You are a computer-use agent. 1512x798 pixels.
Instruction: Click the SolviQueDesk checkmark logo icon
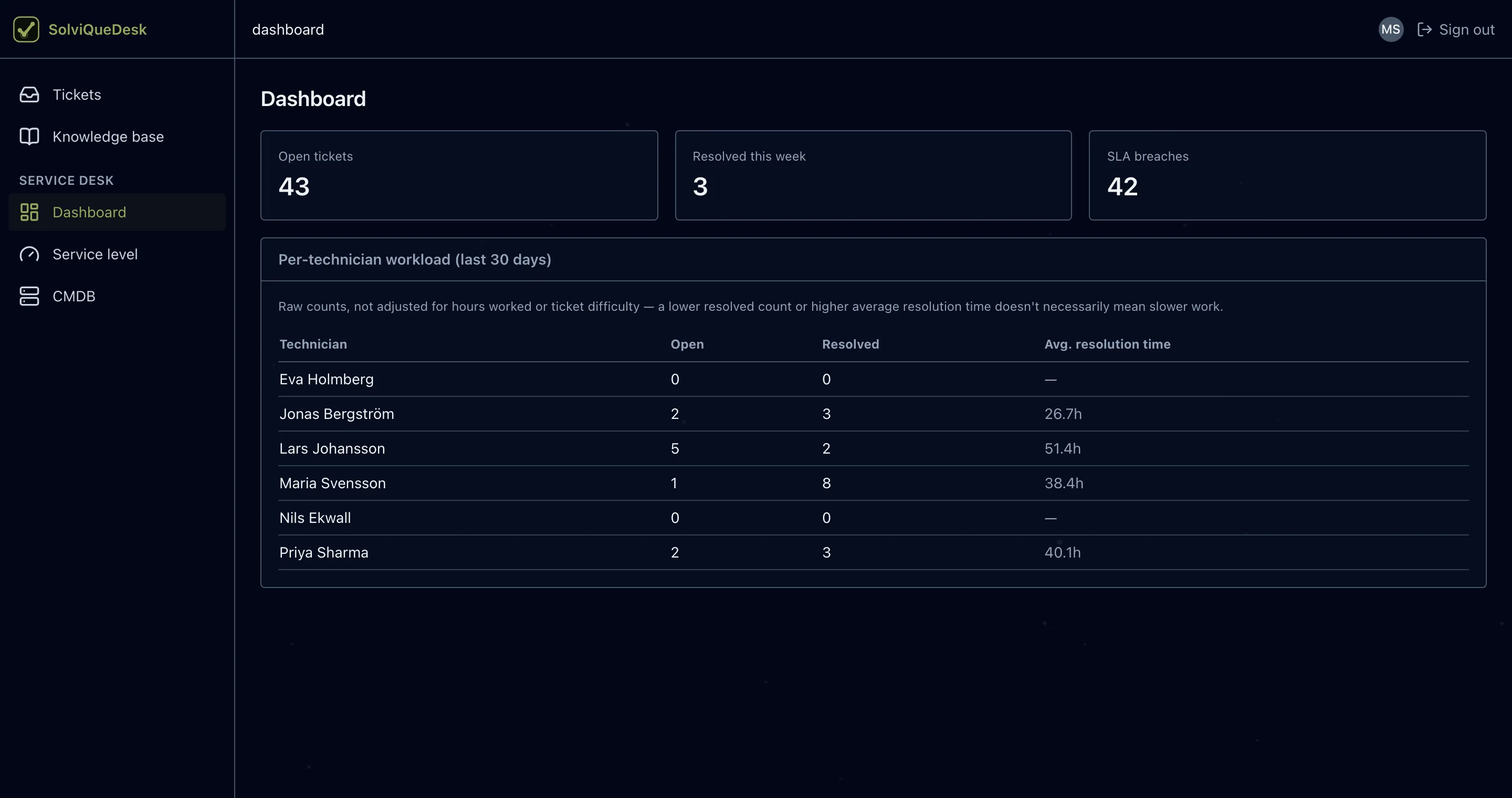click(26, 29)
